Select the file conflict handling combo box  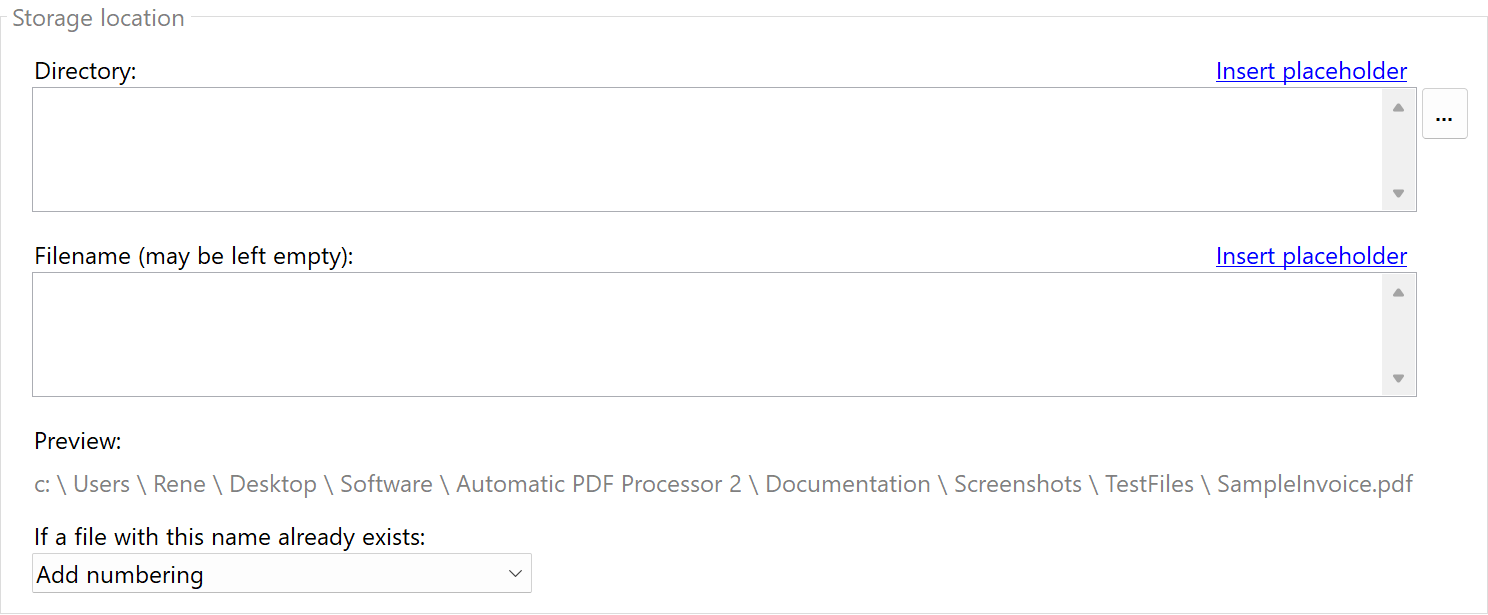(x=280, y=573)
